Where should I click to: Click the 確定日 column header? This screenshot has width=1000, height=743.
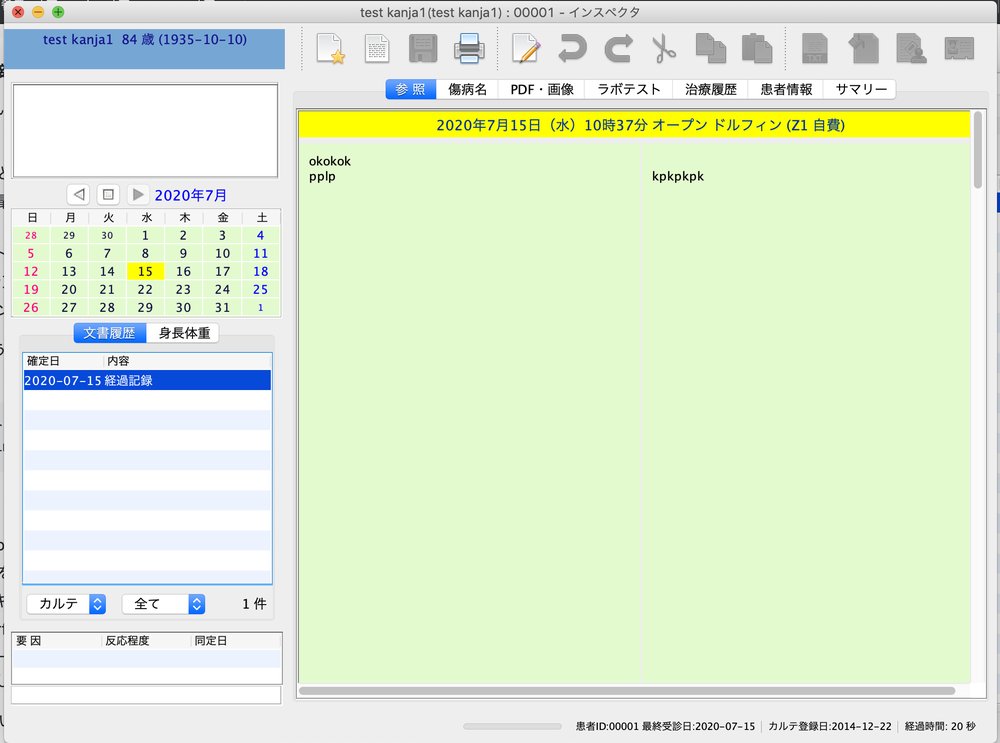pyautogui.click(x=63, y=361)
